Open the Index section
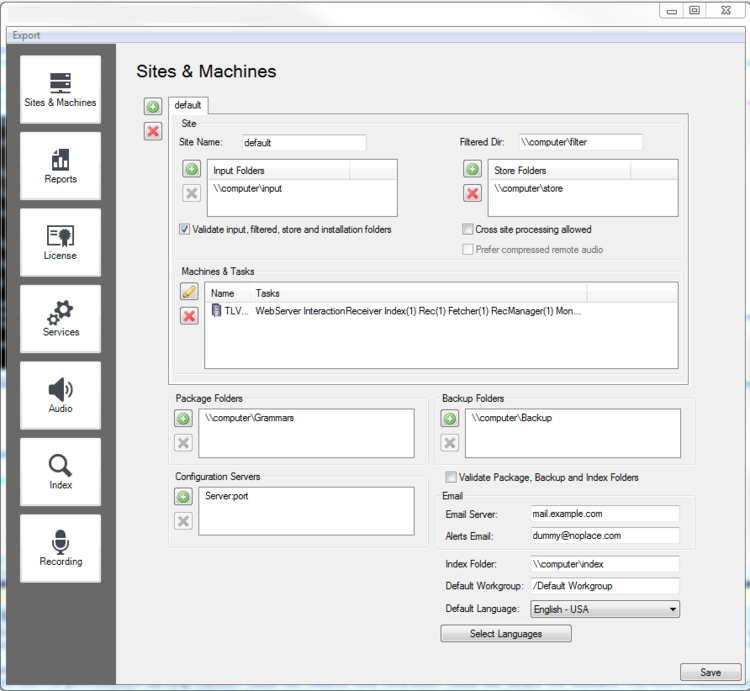Viewport: 750px width, 691px height. pos(61,472)
